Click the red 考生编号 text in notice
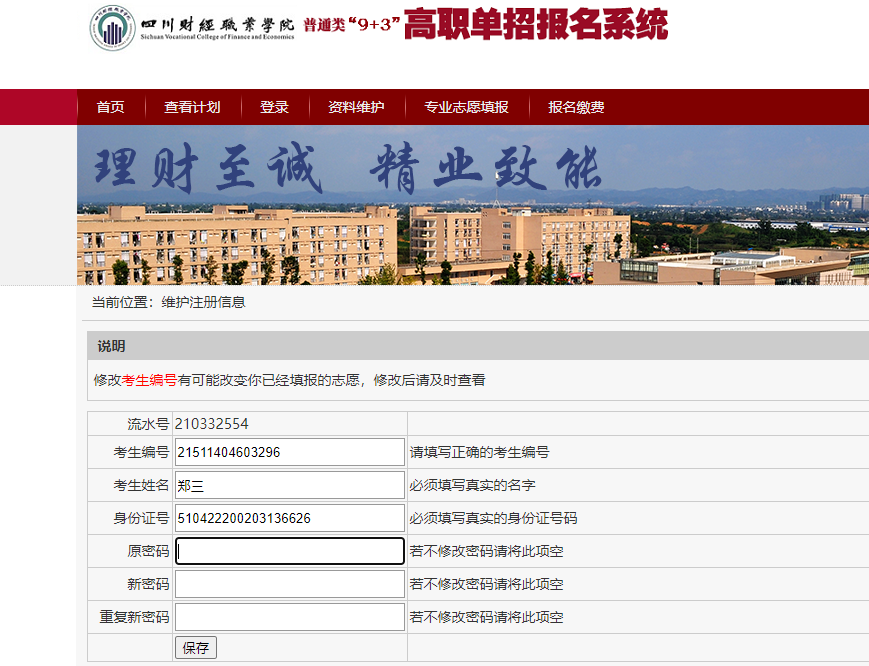 tap(149, 380)
